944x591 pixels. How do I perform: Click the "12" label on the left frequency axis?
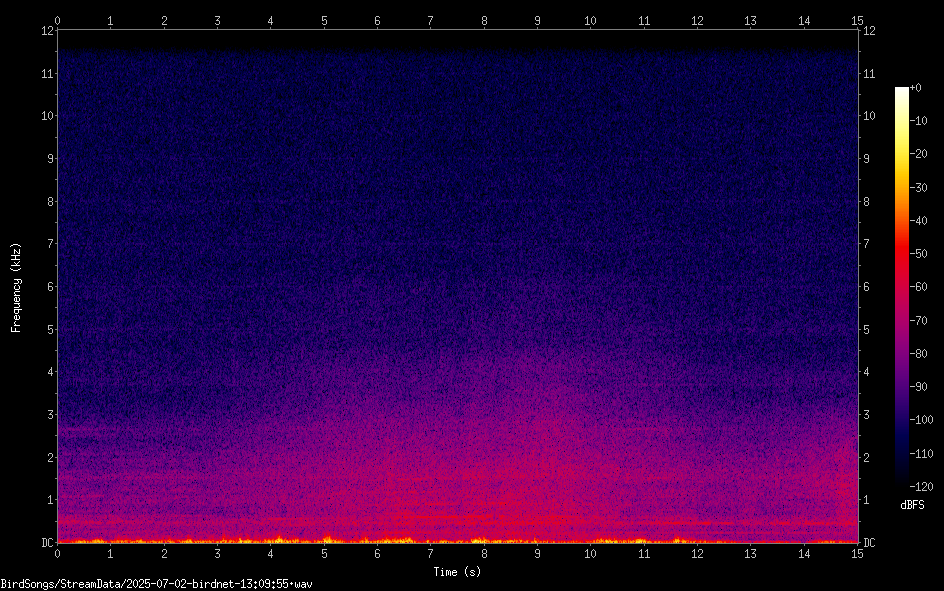(47, 31)
